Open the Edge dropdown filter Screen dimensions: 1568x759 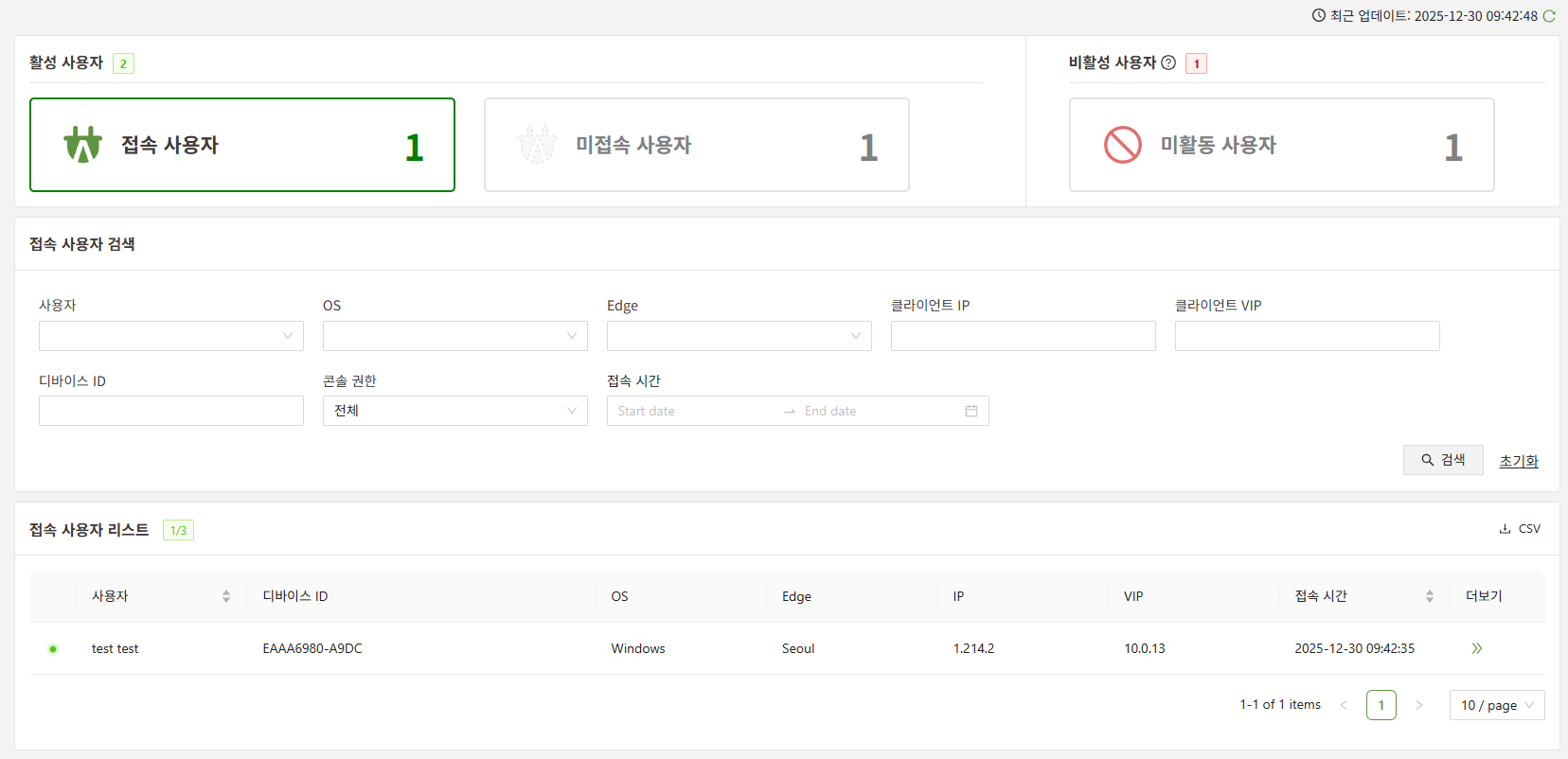click(x=739, y=336)
